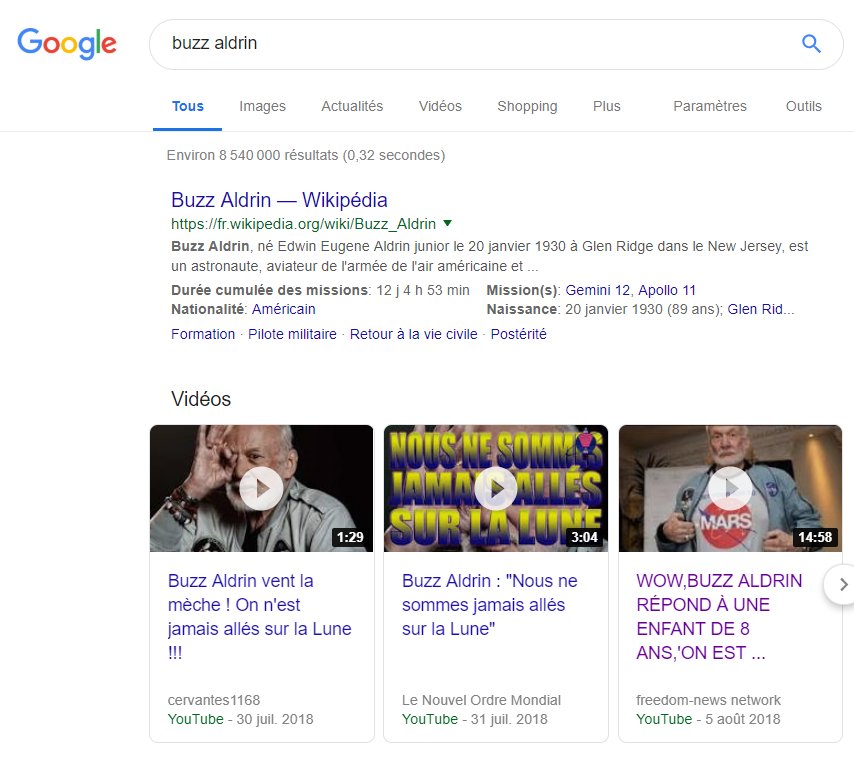Play the 3:04 Nous ne sommes video
Image resolution: width=854 pixels, height=760 pixels.
496,488
